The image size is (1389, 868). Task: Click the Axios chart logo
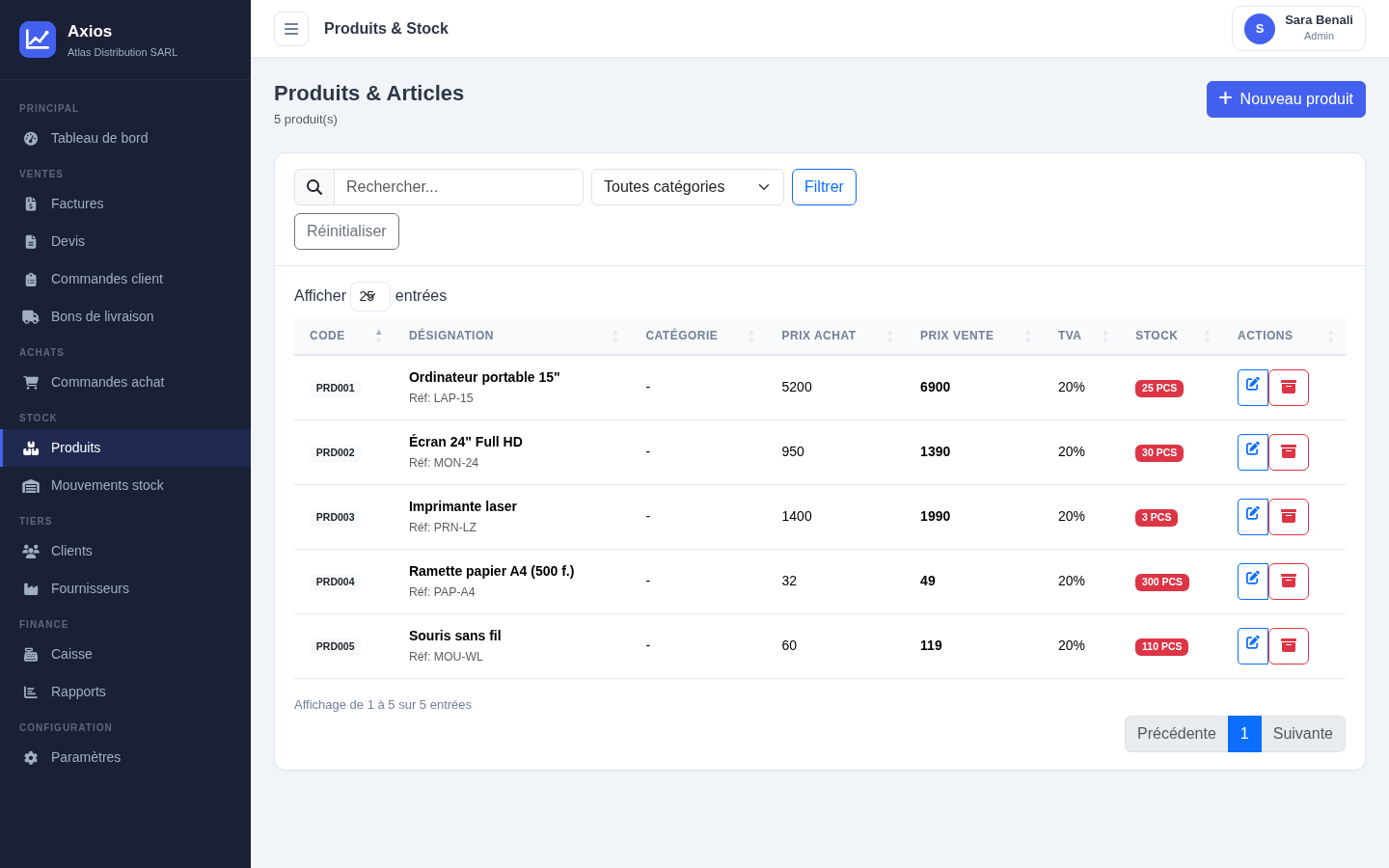[38, 40]
